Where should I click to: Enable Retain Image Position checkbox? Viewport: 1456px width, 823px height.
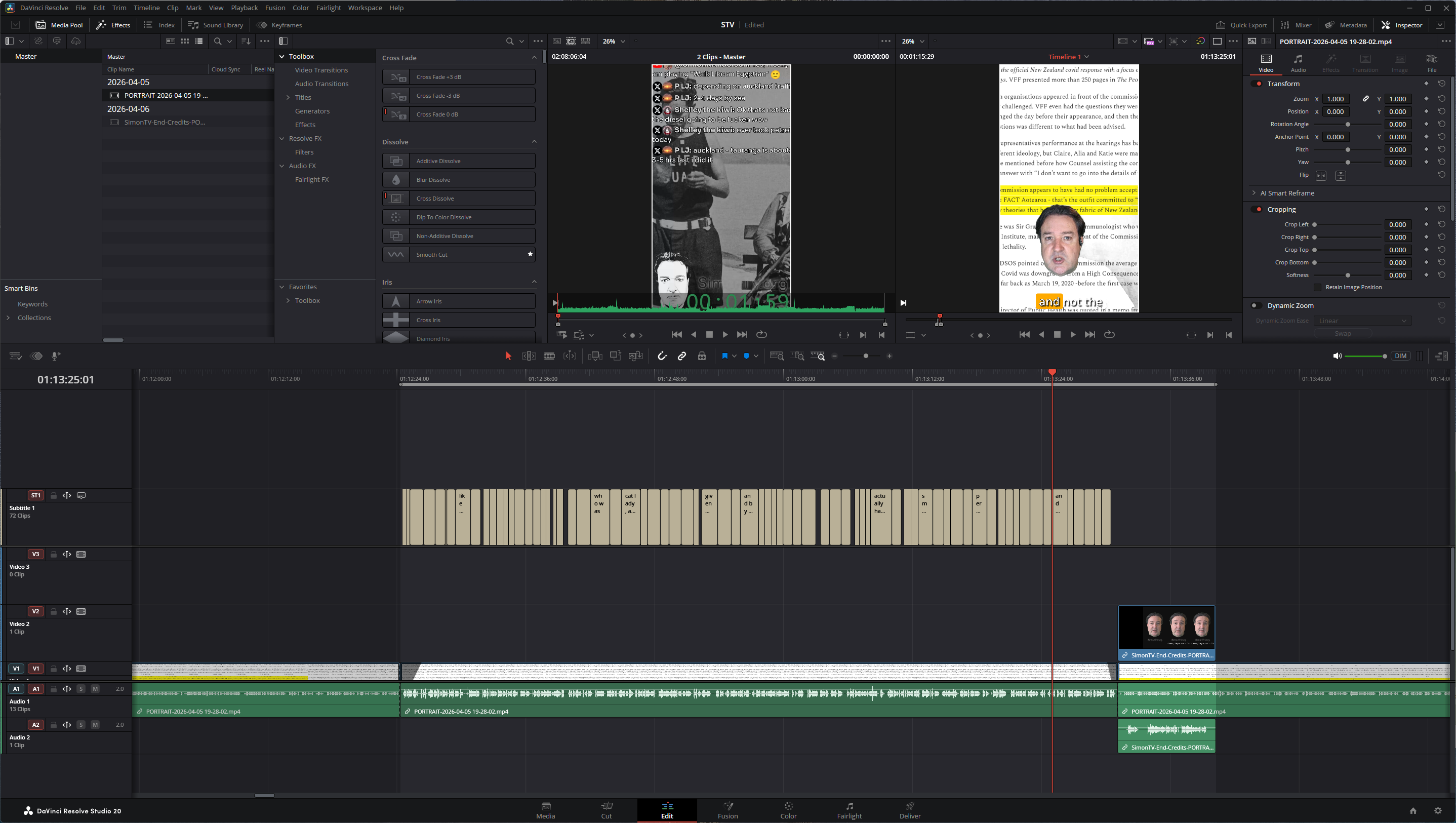click(1317, 287)
